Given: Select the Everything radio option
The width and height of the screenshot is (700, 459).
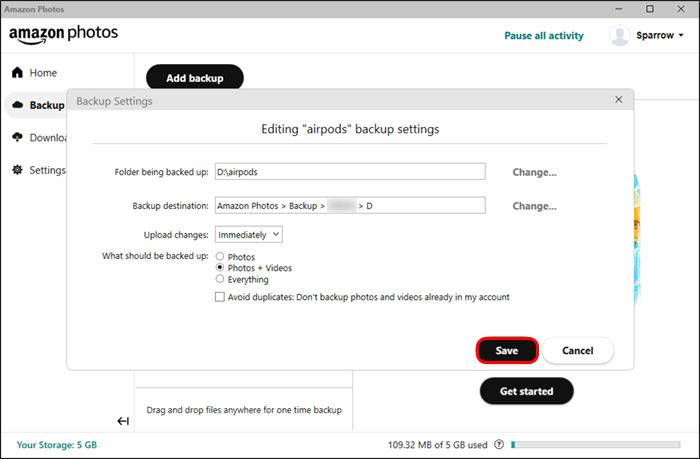Looking at the screenshot, I should (x=220, y=279).
